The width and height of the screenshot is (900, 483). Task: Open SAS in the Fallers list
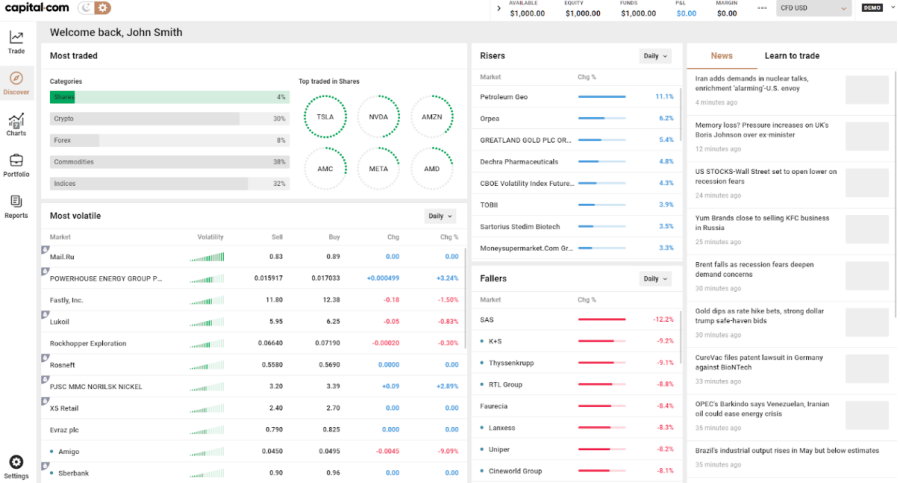tap(576, 319)
